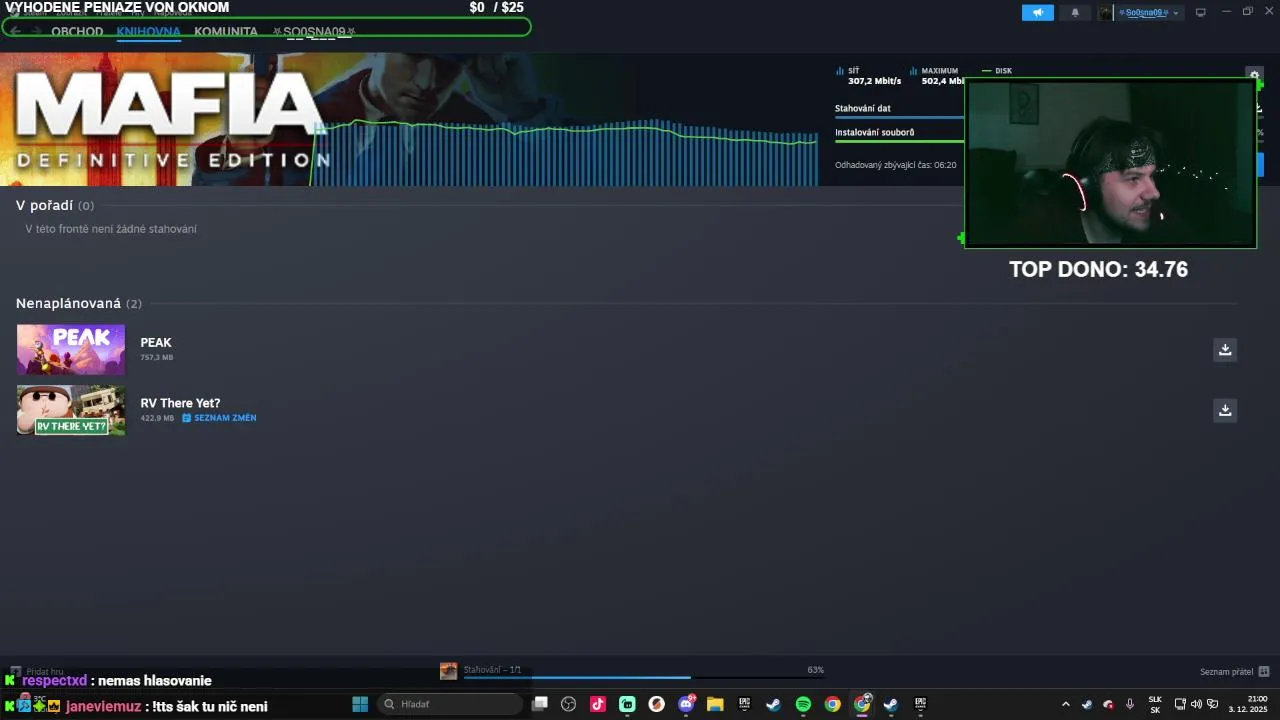The image size is (1280, 720).
Task: Open the KNIHOVNA library tab
Action: 148,31
